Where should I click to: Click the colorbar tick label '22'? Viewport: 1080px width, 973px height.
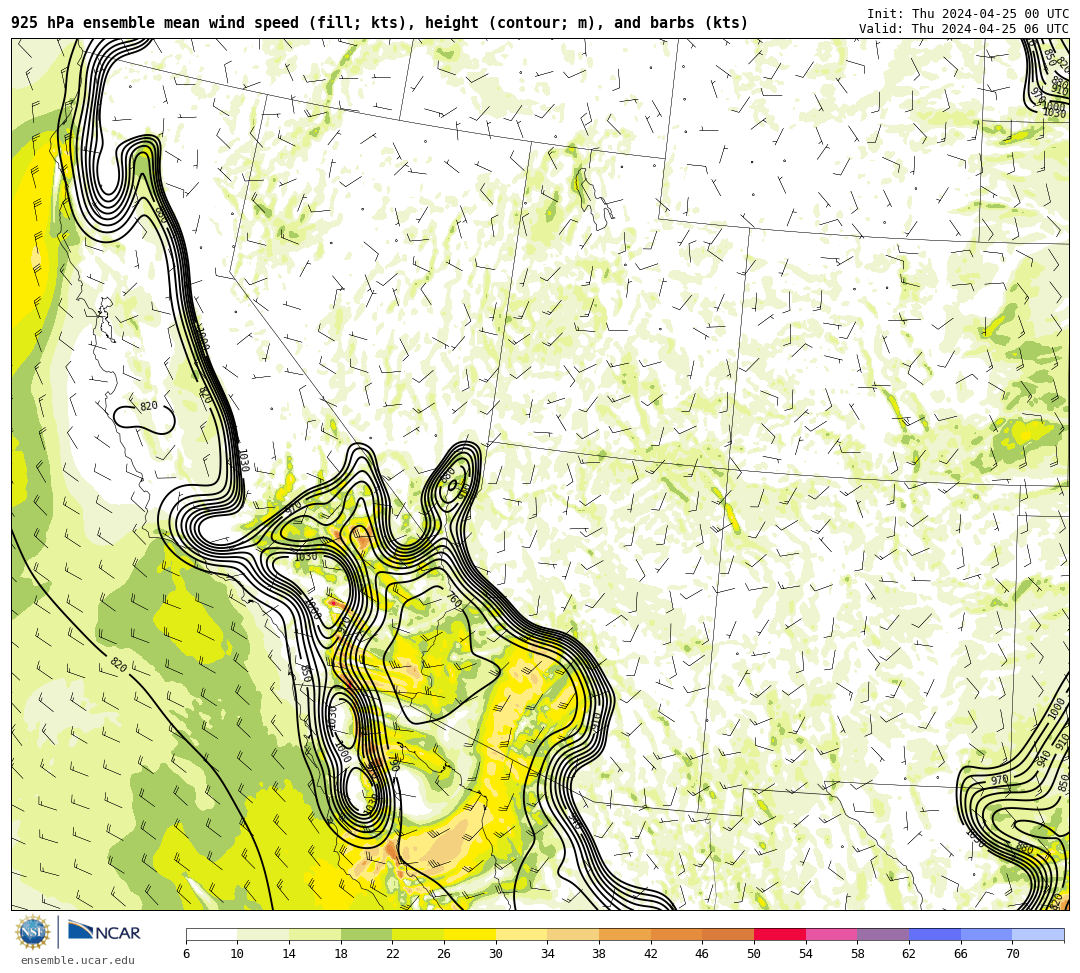click(x=393, y=954)
